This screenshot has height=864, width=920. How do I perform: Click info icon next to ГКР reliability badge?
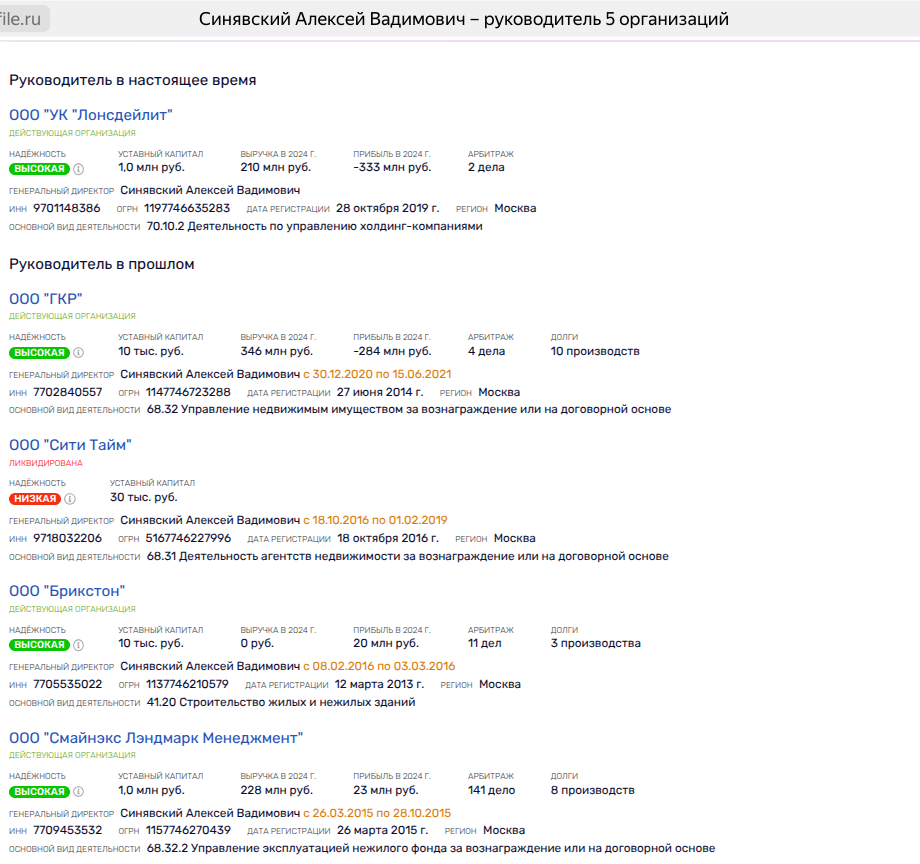click(x=79, y=352)
